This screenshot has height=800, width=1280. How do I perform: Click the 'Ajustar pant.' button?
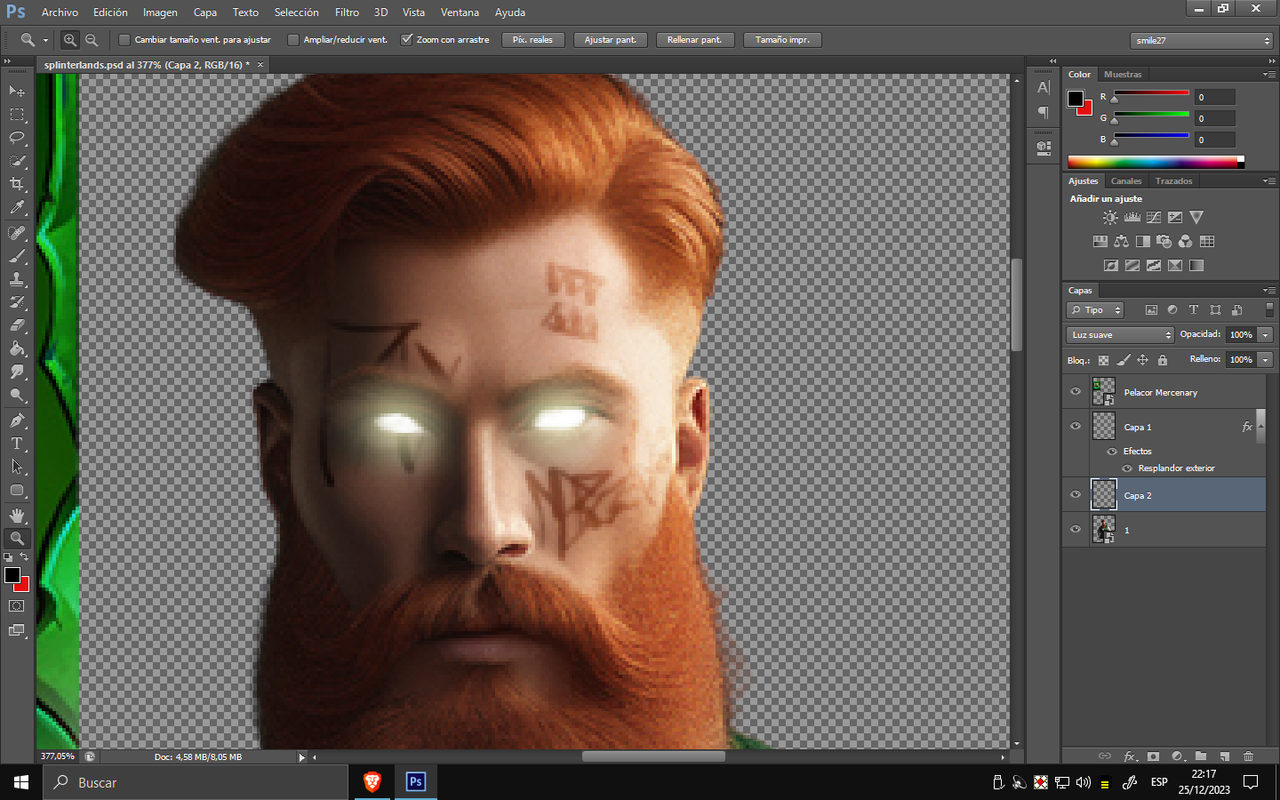610,40
